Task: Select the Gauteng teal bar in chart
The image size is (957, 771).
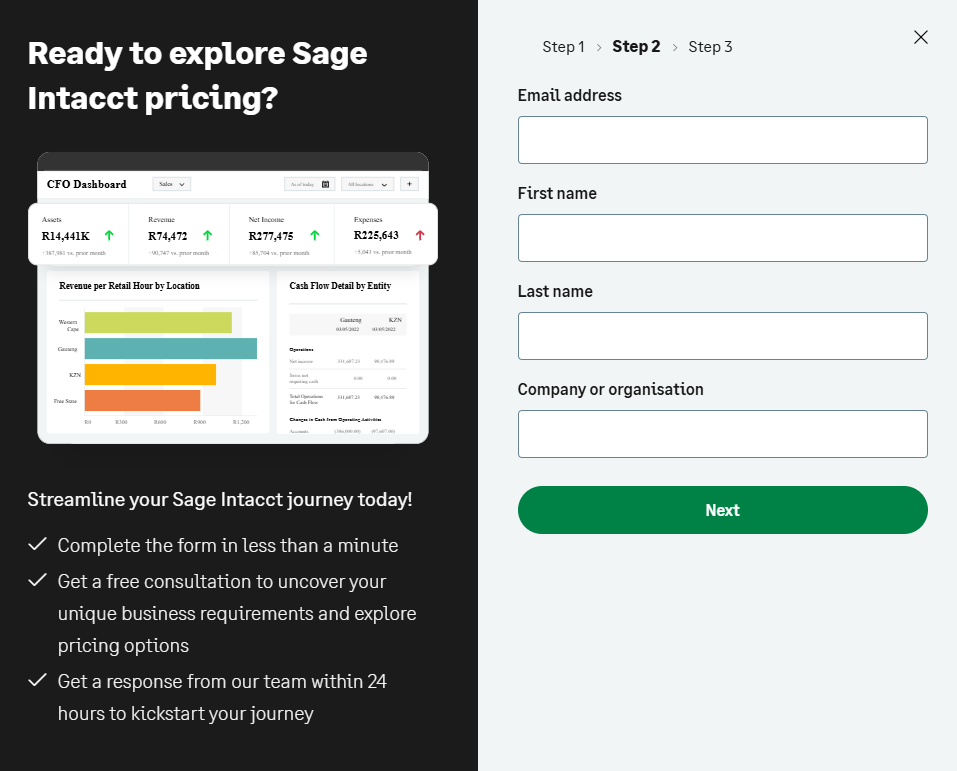Action: tap(171, 349)
